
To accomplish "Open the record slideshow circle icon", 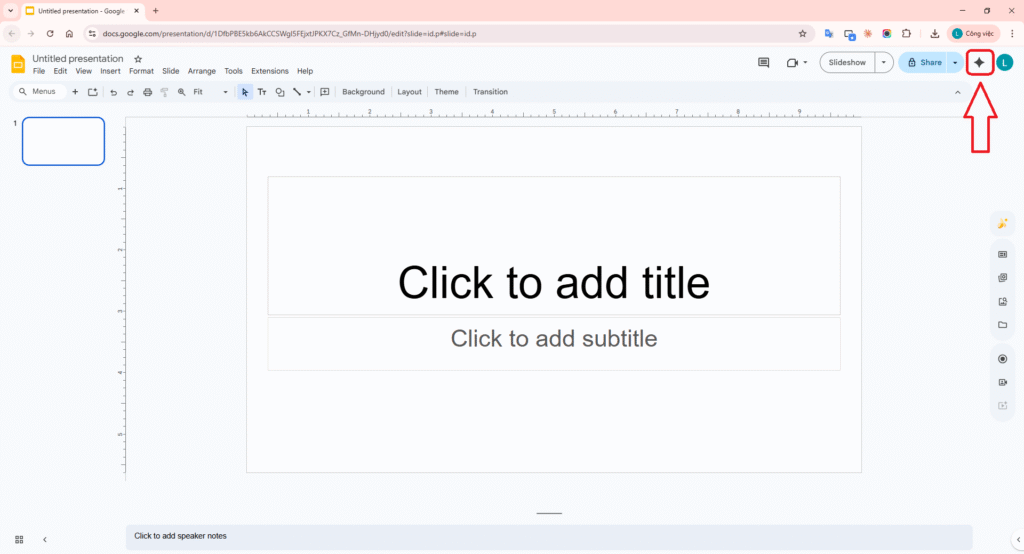I will [x=1002, y=358].
